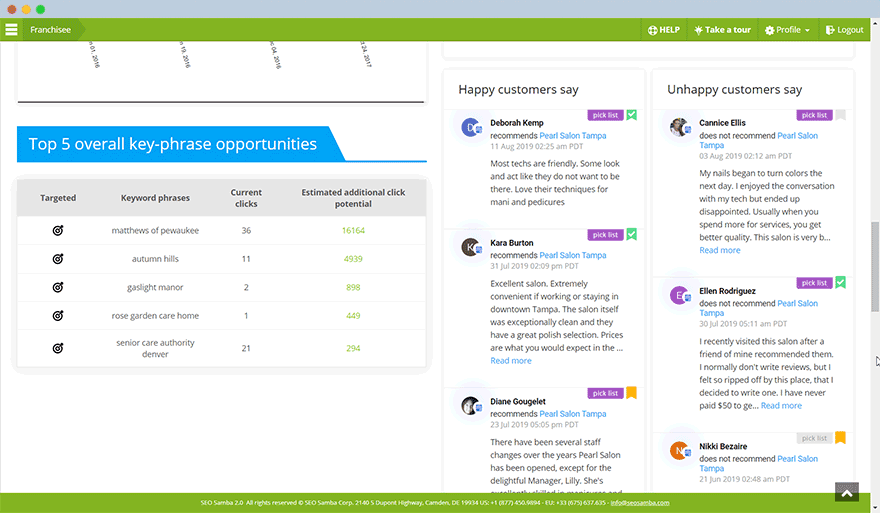The width and height of the screenshot is (880, 513).
Task: Click click potential value 294
Action: click(353, 348)
